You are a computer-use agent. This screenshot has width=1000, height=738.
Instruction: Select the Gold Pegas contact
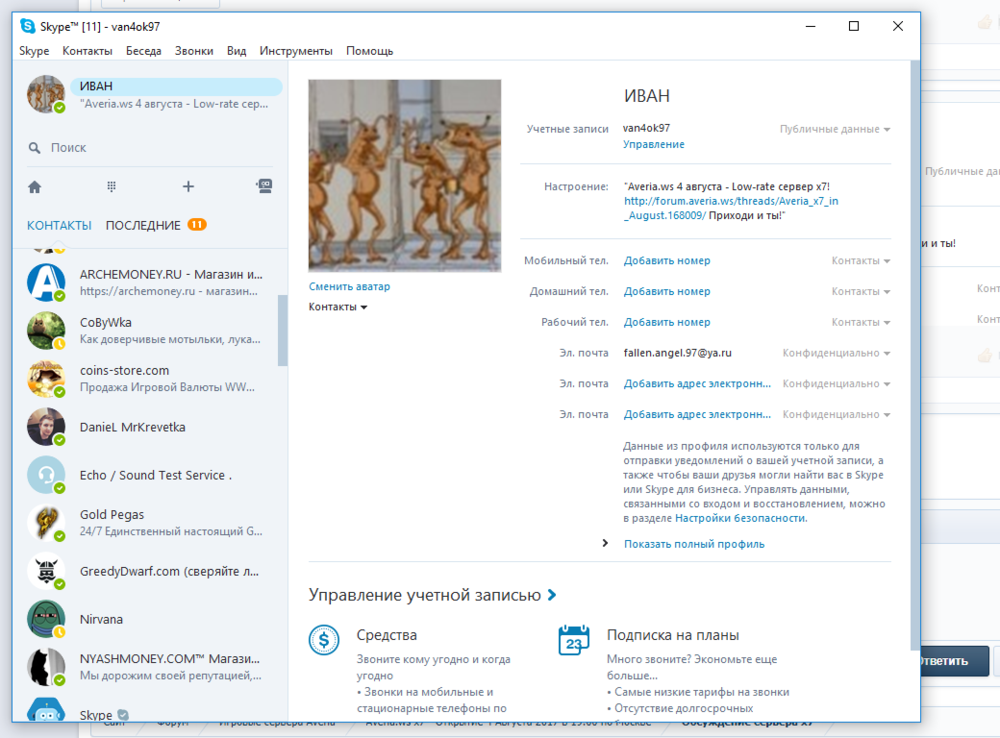tap(155, 523)
